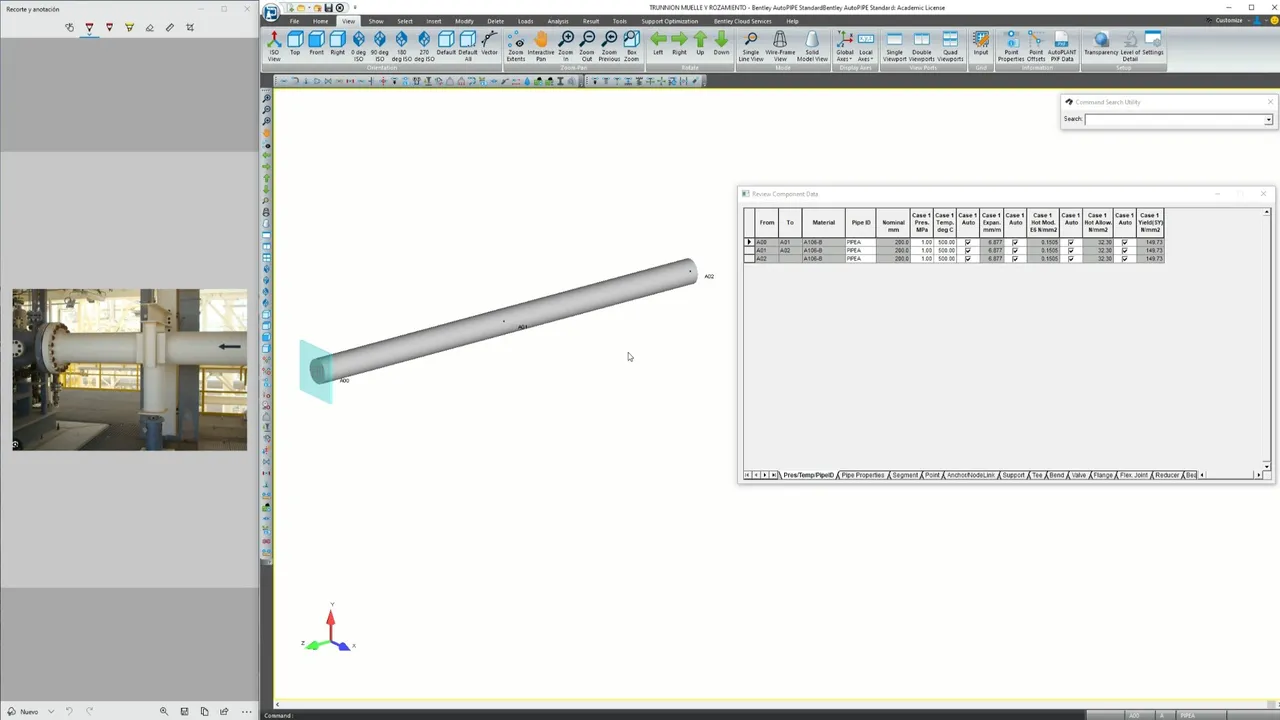This screenshot has width=1280, height=720.
Task: Choose the Quad Viewports layout
Action: point(950,46)
